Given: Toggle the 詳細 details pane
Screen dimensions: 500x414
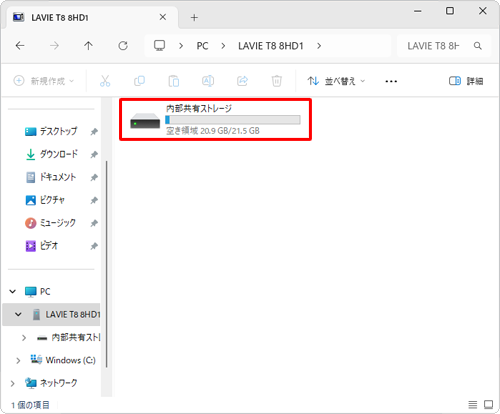Looking at the screenshot, I should pos(466,81).
